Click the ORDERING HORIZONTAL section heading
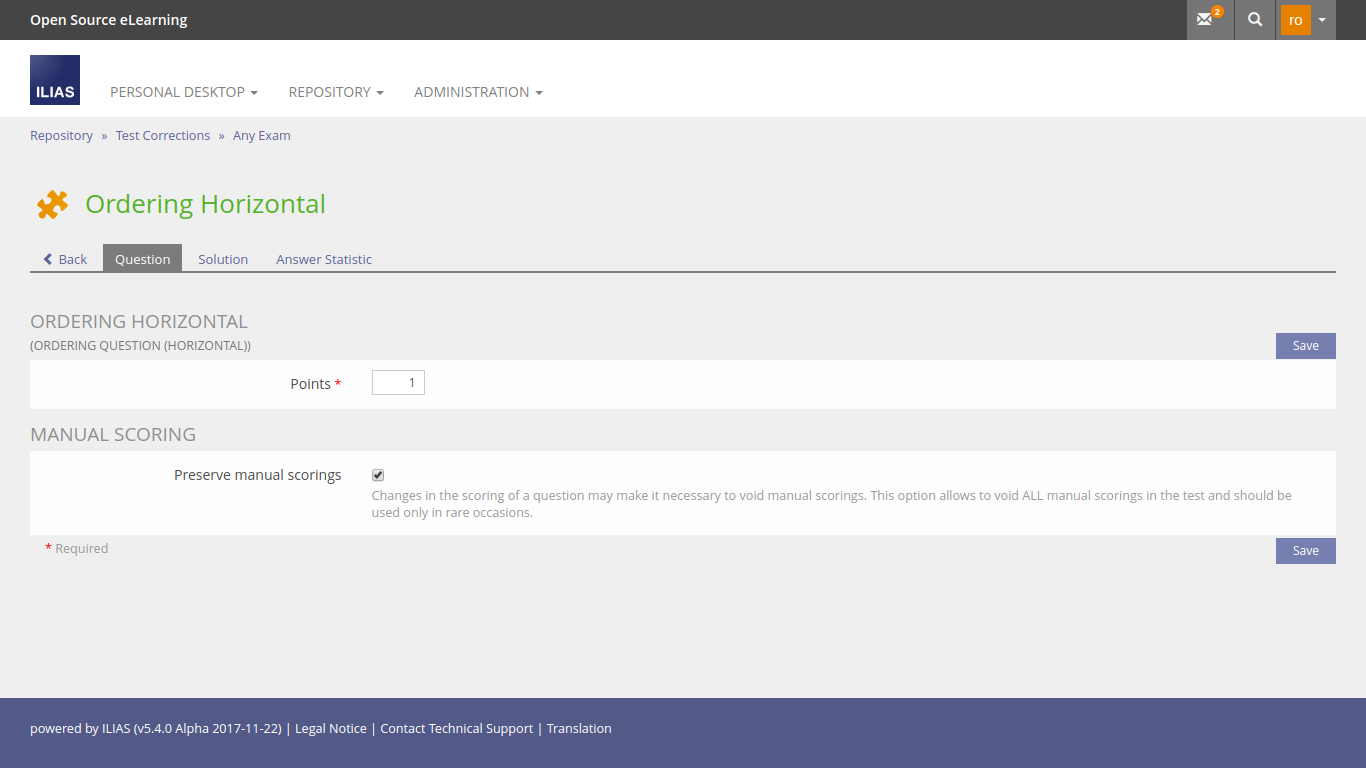The width and height of the screenshot is (1366, 768). pyautogui.click(x=139, y=322)
